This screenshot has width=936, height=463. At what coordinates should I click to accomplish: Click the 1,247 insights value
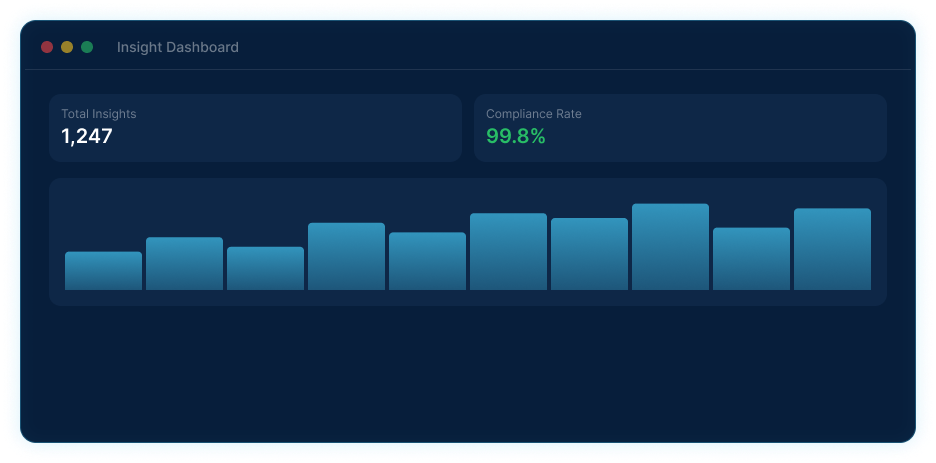[x=86, y=137]
